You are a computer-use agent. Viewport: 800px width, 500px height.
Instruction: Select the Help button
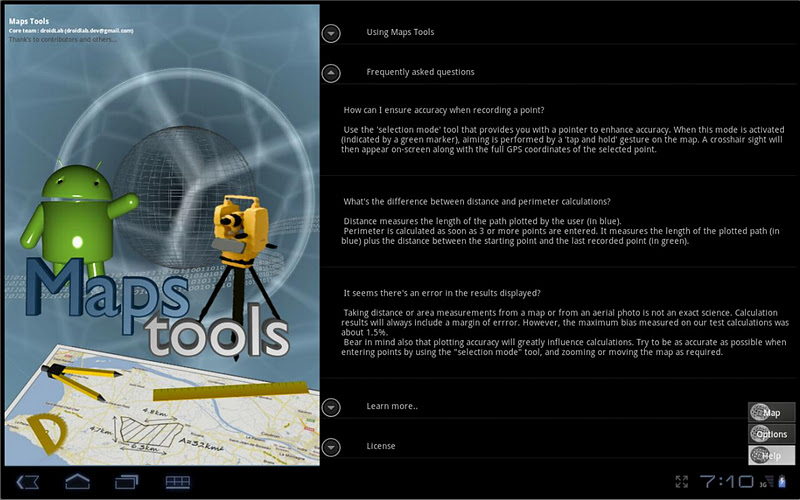pyautogui.click(x=771, y=455)
